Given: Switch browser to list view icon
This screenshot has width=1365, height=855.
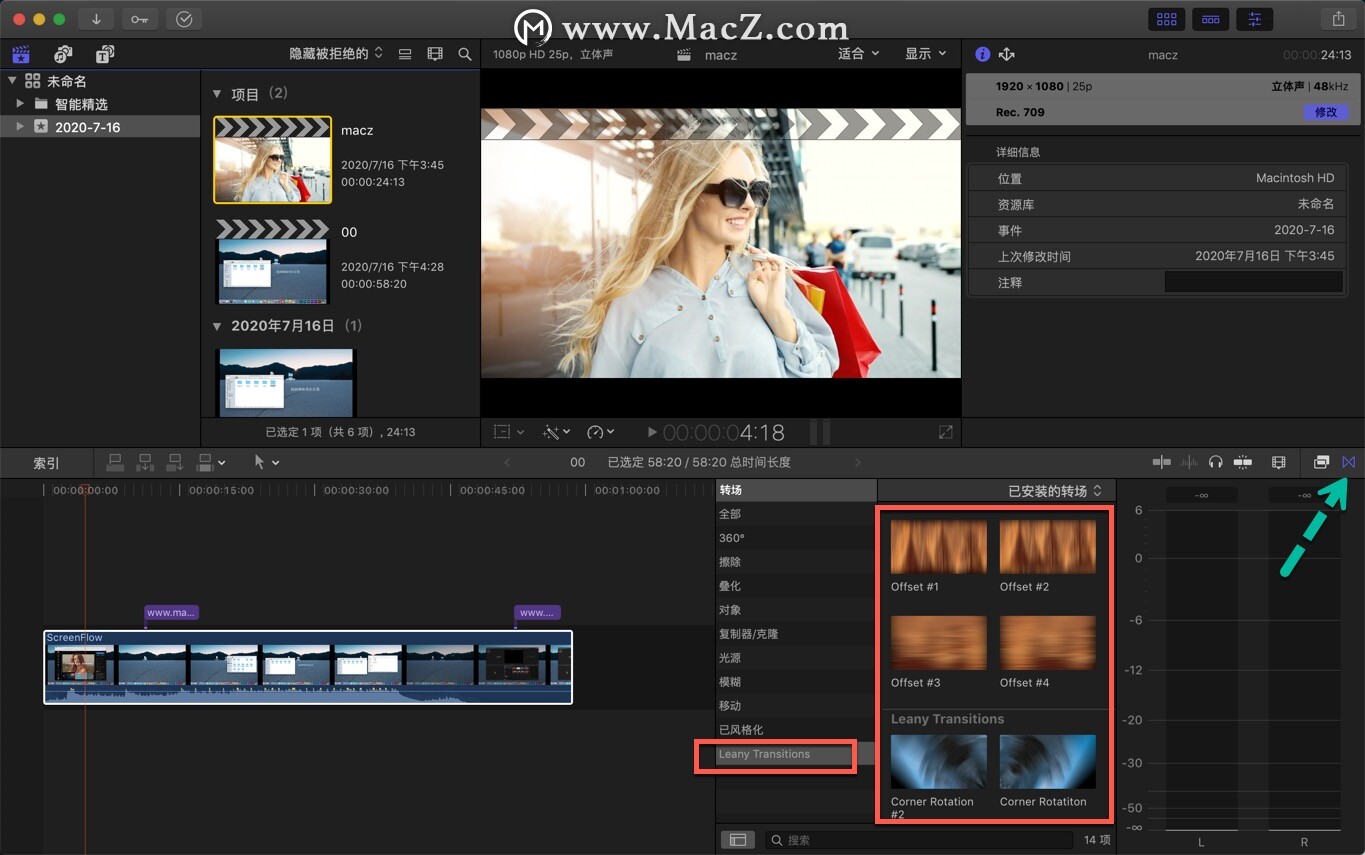Looking at the screenshot, I should 405,54.
